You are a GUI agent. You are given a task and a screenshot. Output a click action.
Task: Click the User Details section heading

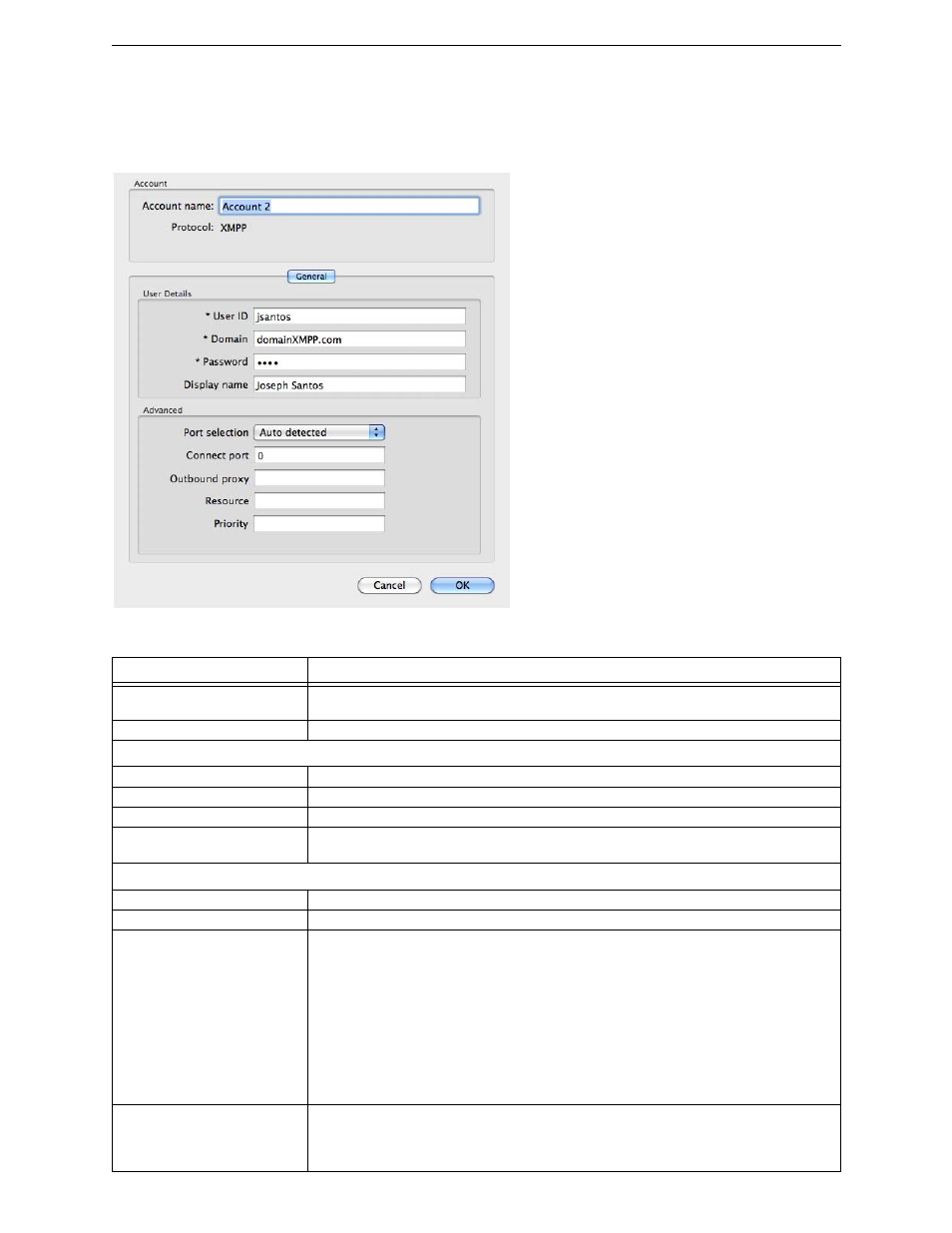coord(167,294)
